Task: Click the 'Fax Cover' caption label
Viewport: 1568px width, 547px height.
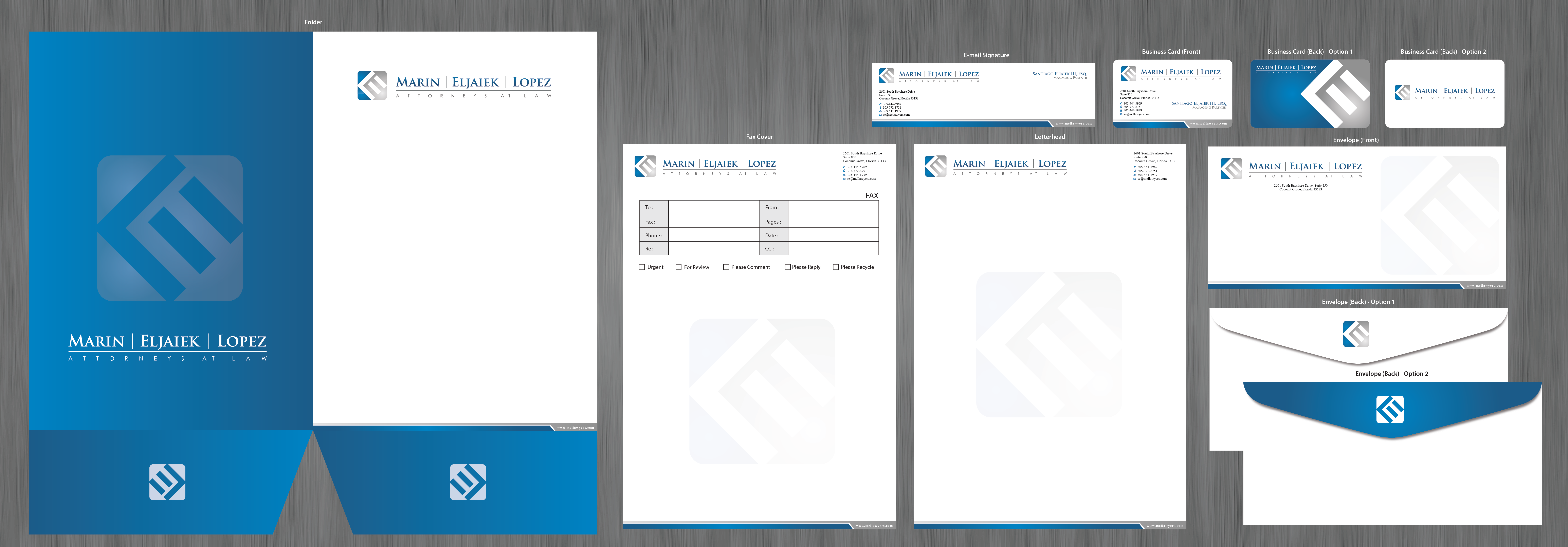Action: click(x=760, y=137)
